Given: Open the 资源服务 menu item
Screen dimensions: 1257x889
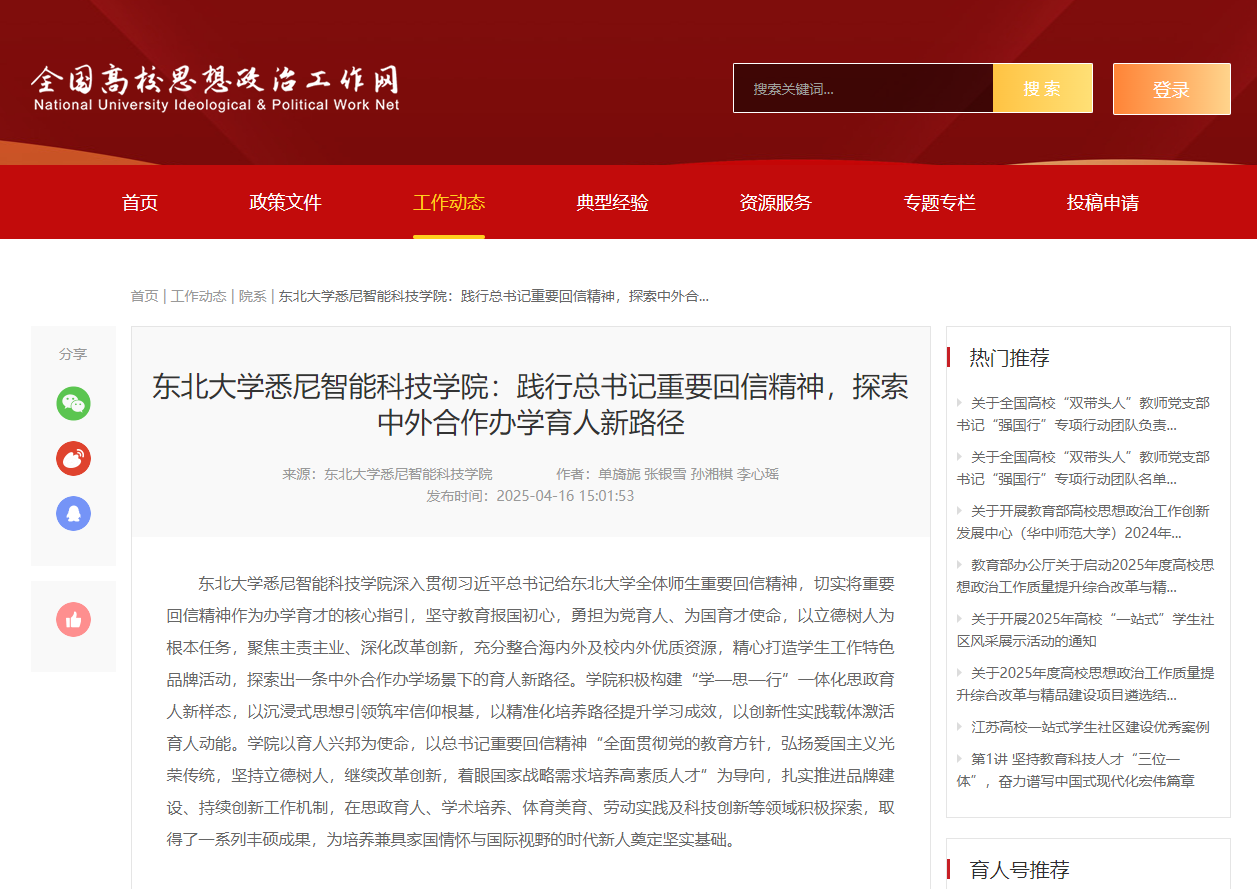Looking at the screenshot, I should (775, 203).
